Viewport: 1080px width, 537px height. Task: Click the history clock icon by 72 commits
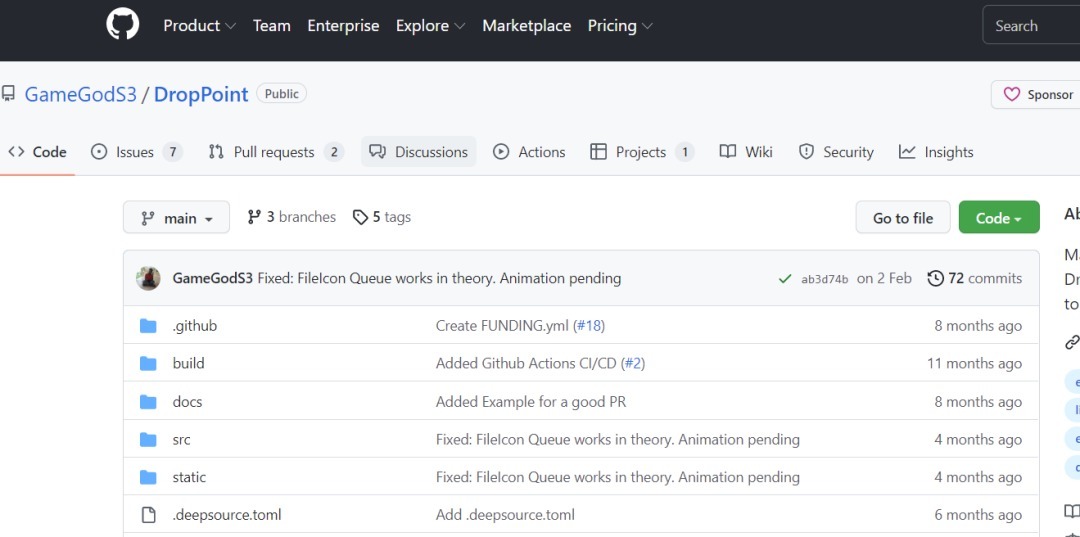[x=935, y=278]
